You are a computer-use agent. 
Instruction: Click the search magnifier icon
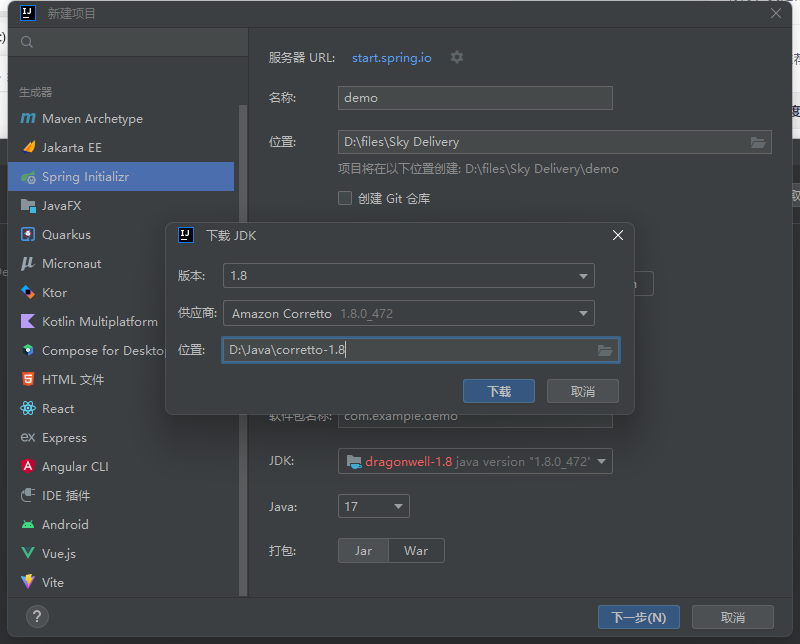pos(27,42)
